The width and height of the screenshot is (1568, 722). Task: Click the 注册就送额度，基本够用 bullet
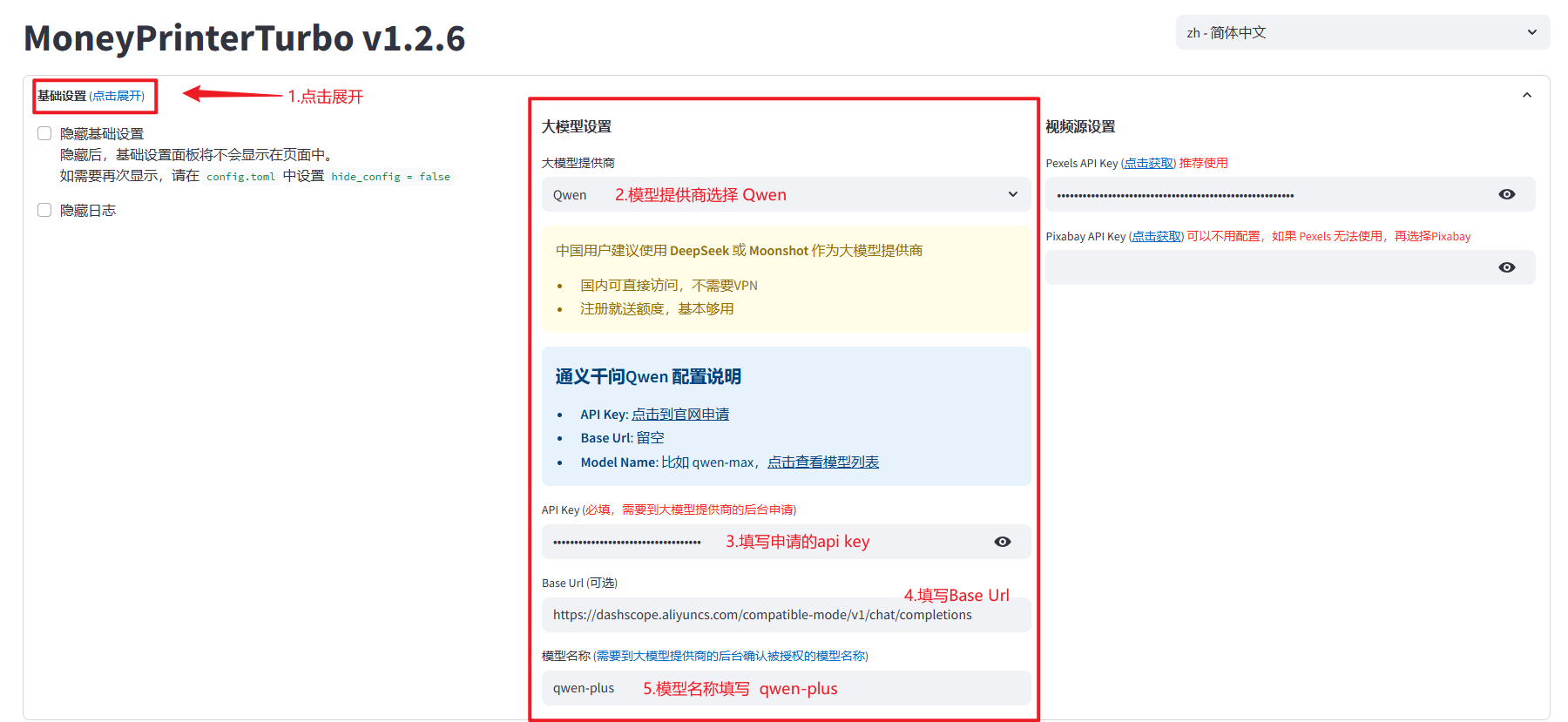[x=657, y=309]
